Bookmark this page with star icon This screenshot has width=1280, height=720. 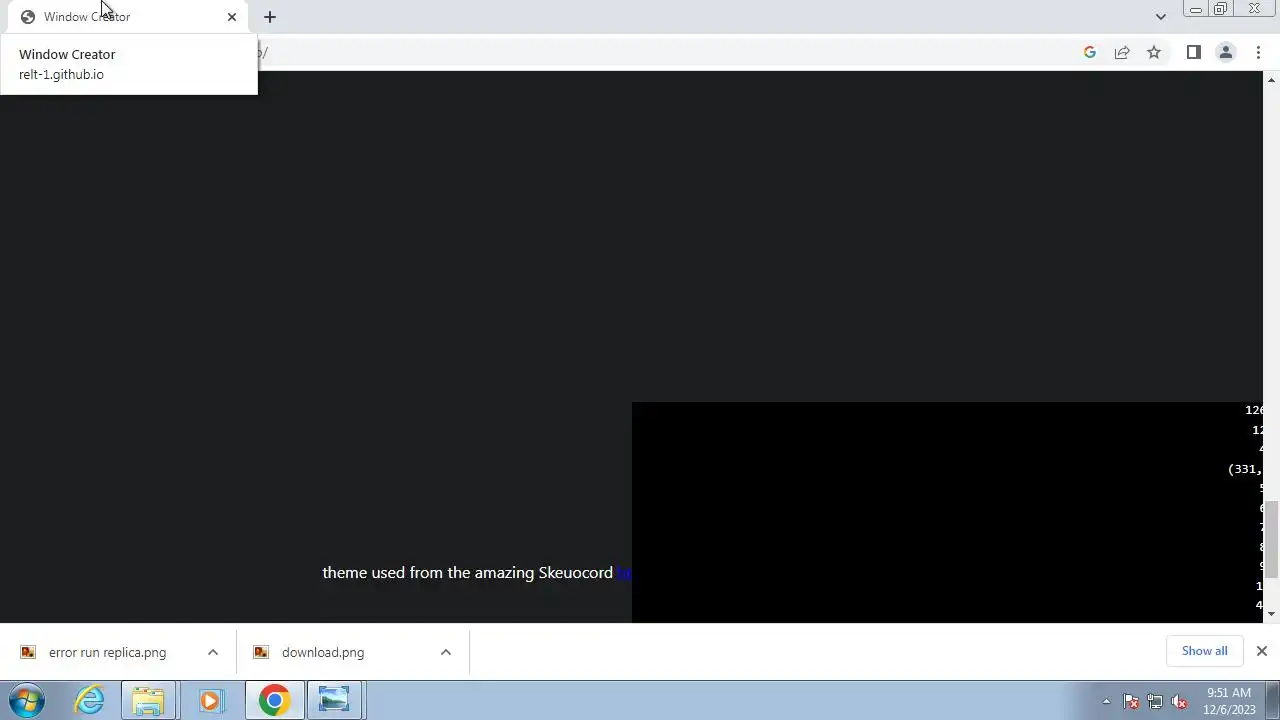click(1154, 52)
